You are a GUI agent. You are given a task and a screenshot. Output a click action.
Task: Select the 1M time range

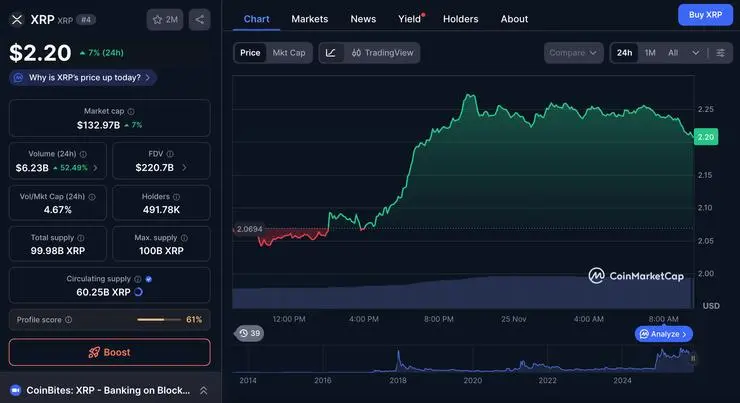coord(650,53)
